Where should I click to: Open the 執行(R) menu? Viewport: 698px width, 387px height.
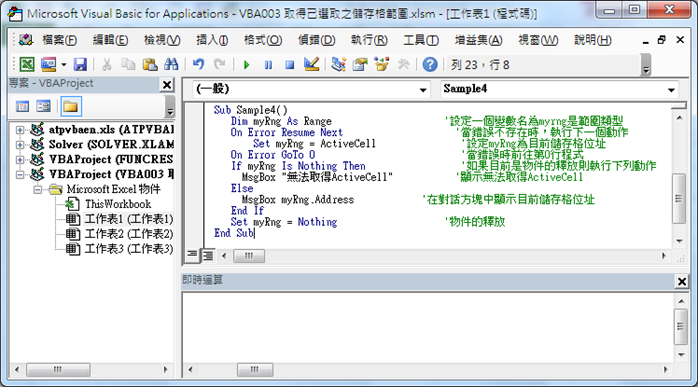tap(369, 40)
